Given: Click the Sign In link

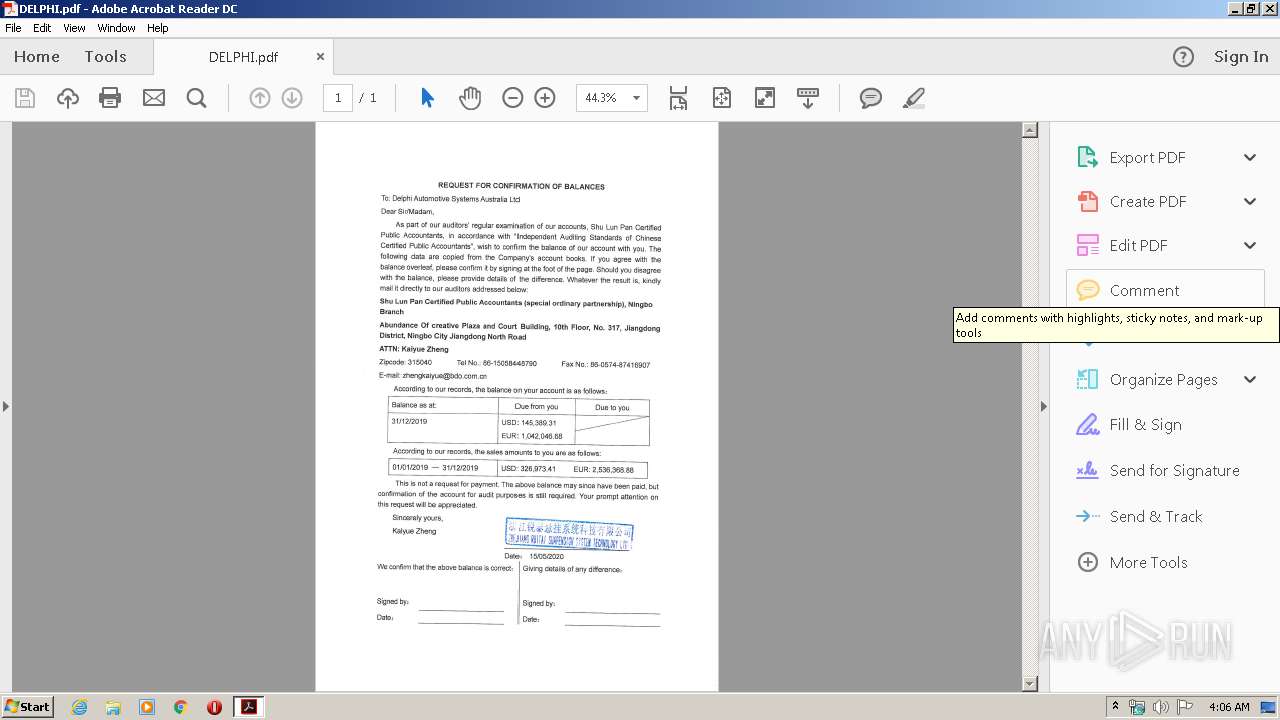Looking at the screenshot, I should (x=1241, y=57).
